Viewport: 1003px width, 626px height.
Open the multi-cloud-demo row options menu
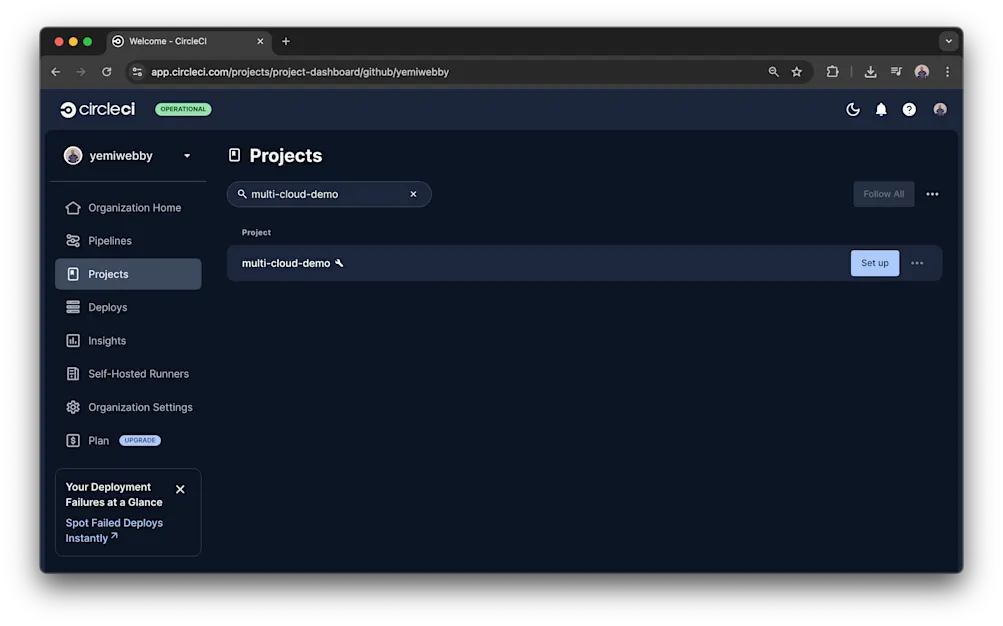coord(917,262)
